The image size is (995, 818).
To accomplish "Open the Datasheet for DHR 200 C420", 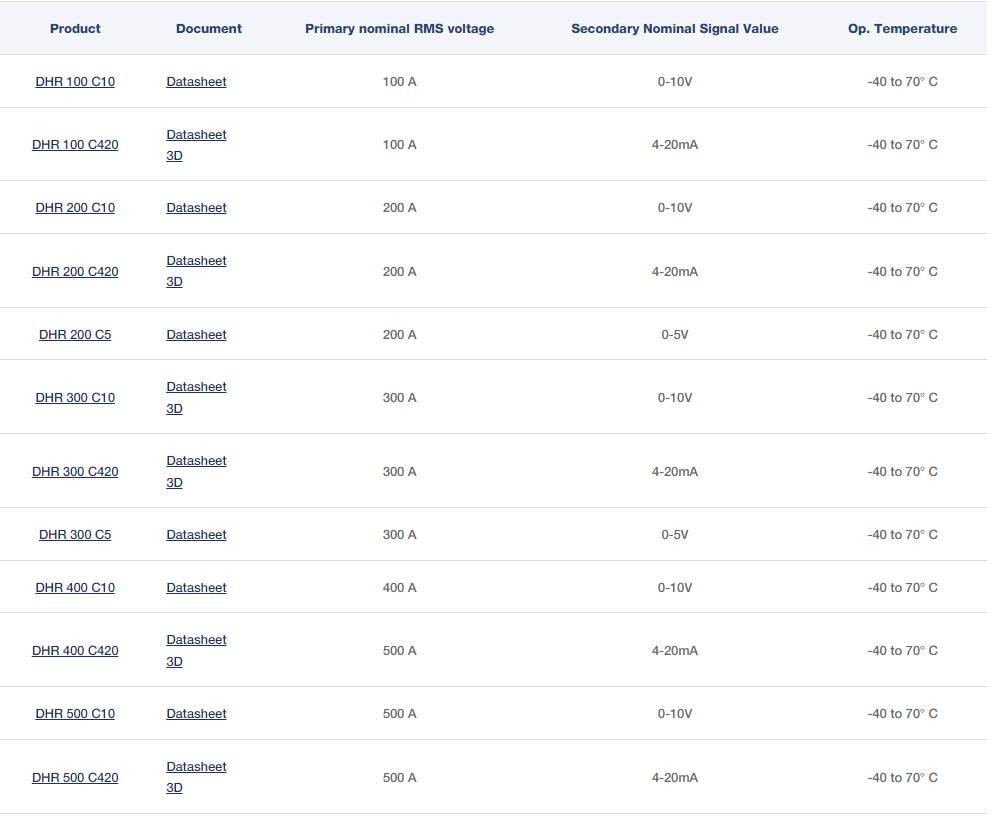I will [x=196, y=261].
